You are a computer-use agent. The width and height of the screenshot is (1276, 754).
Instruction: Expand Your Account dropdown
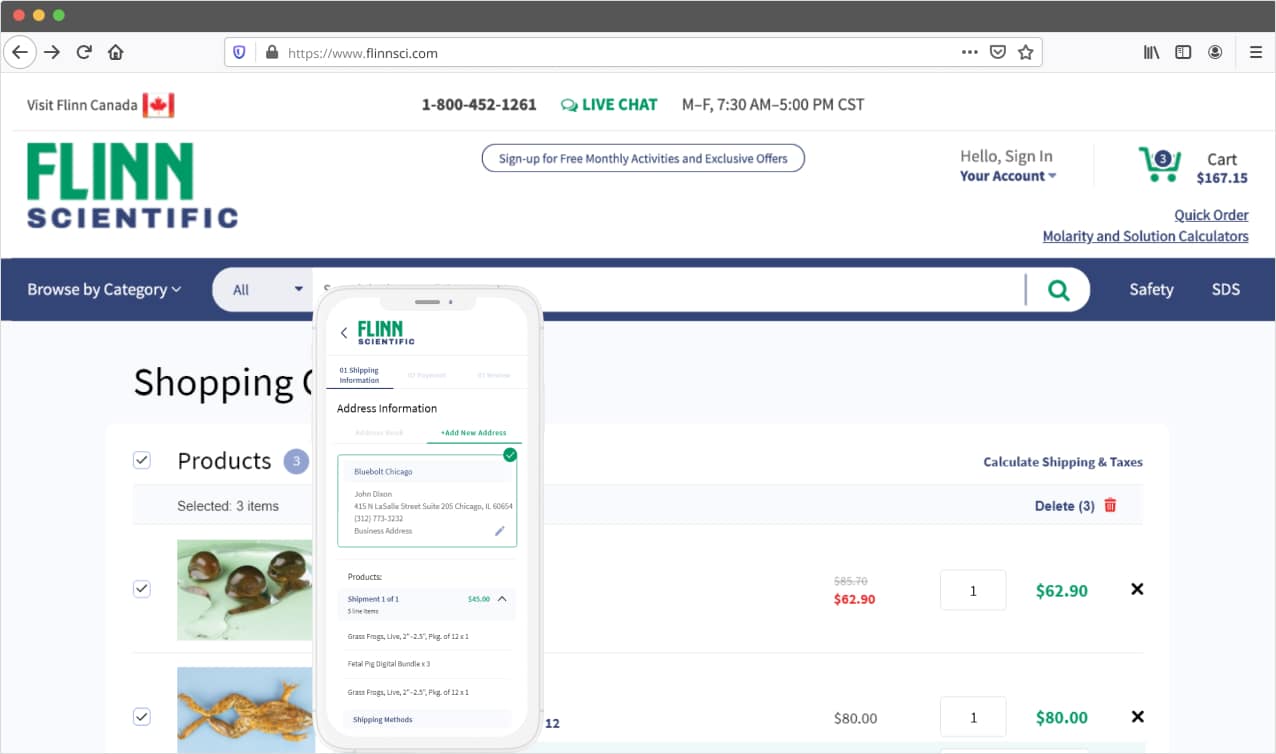tap(1008, 176)
